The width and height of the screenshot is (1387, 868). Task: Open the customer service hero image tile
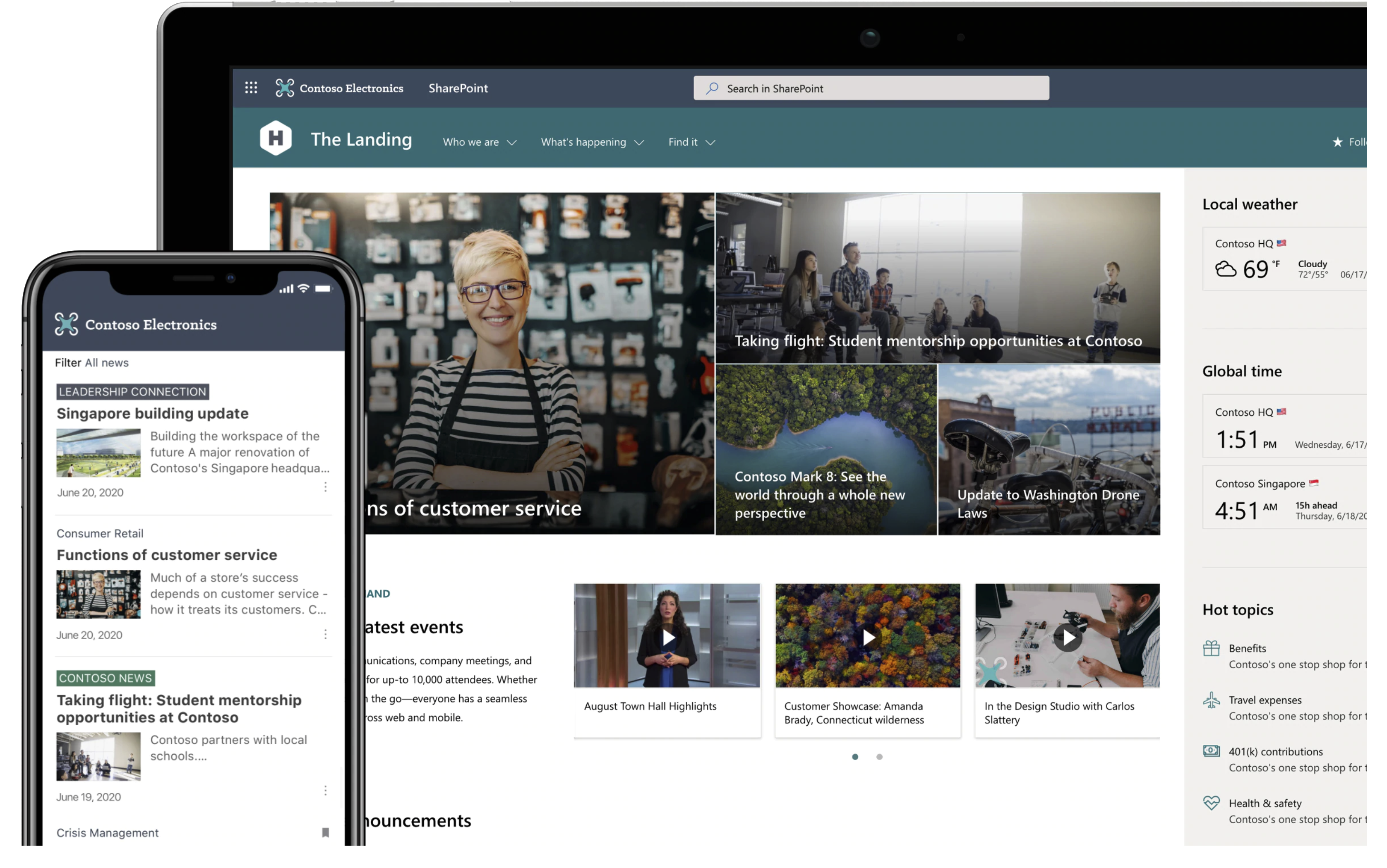click(x=540, y=363)
